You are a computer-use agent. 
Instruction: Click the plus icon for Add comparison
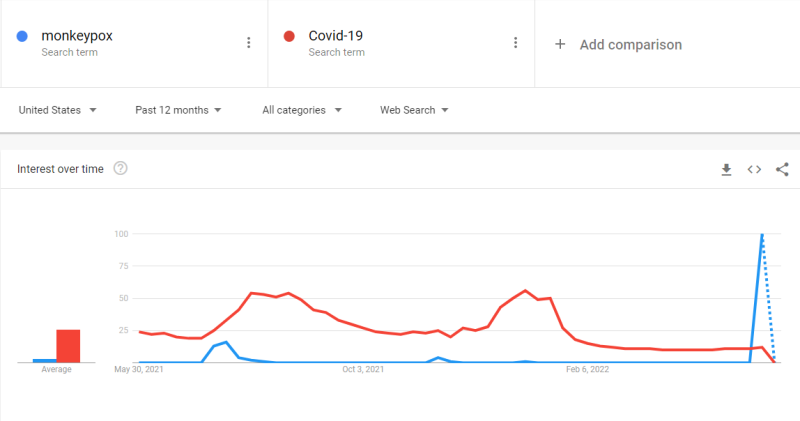(x=560, y=44)
